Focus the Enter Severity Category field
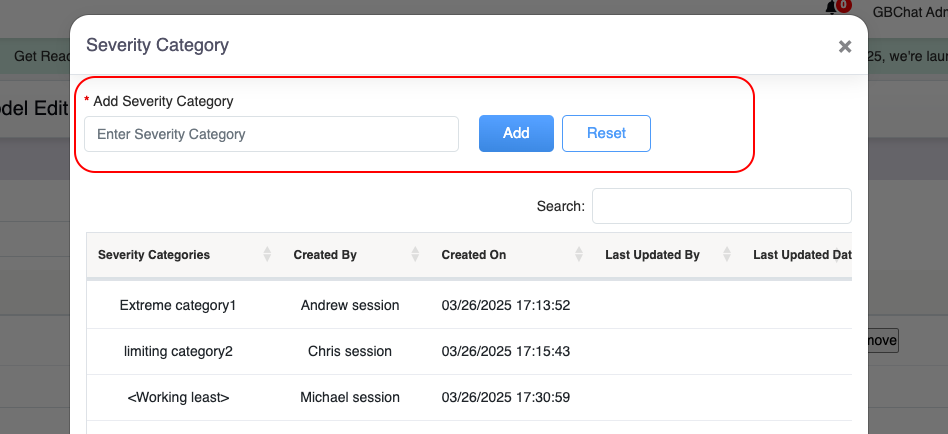Viewport: 948px width, 434px height. 271,134
